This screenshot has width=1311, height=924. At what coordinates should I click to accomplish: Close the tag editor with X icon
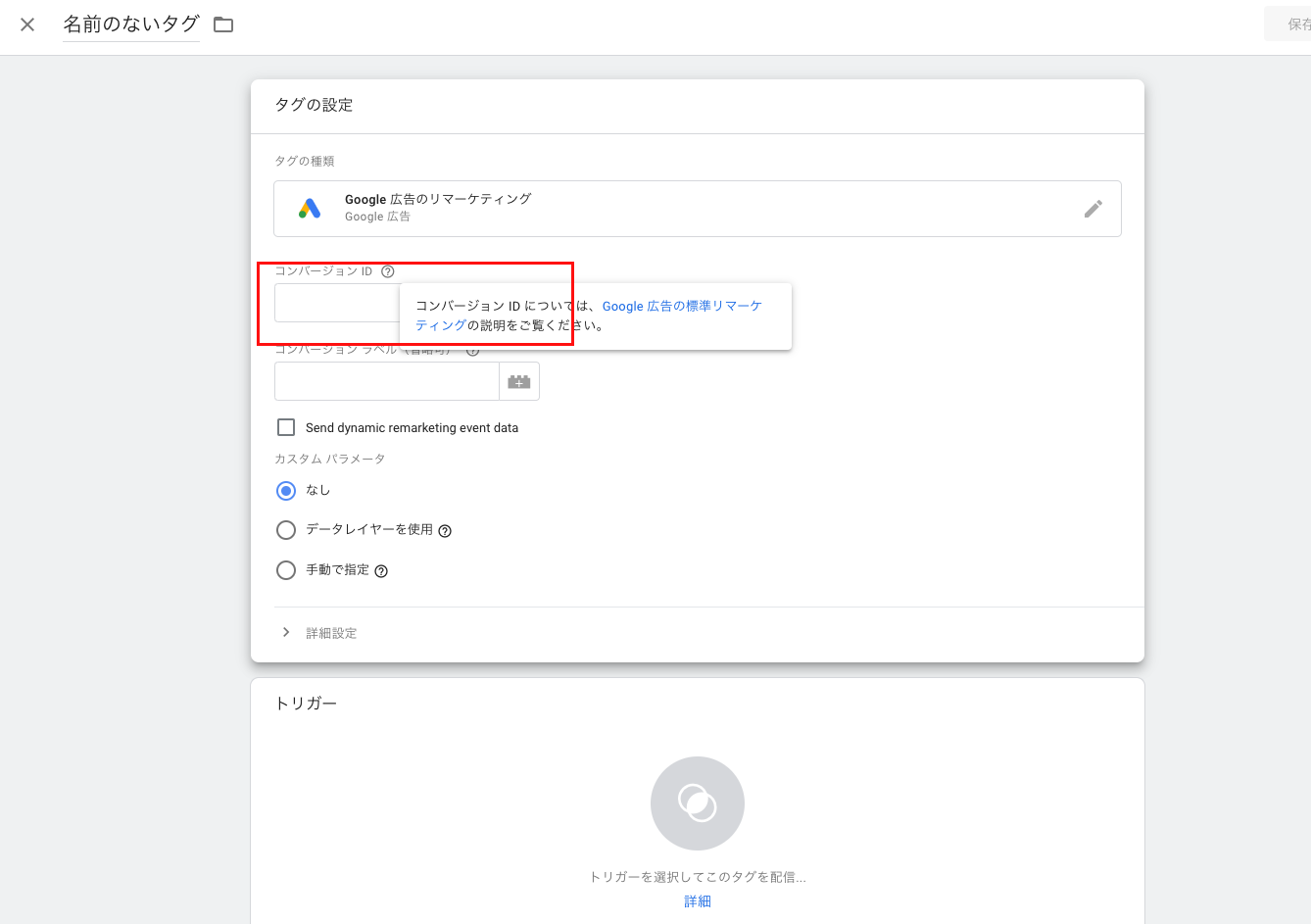tap(27, 24)
